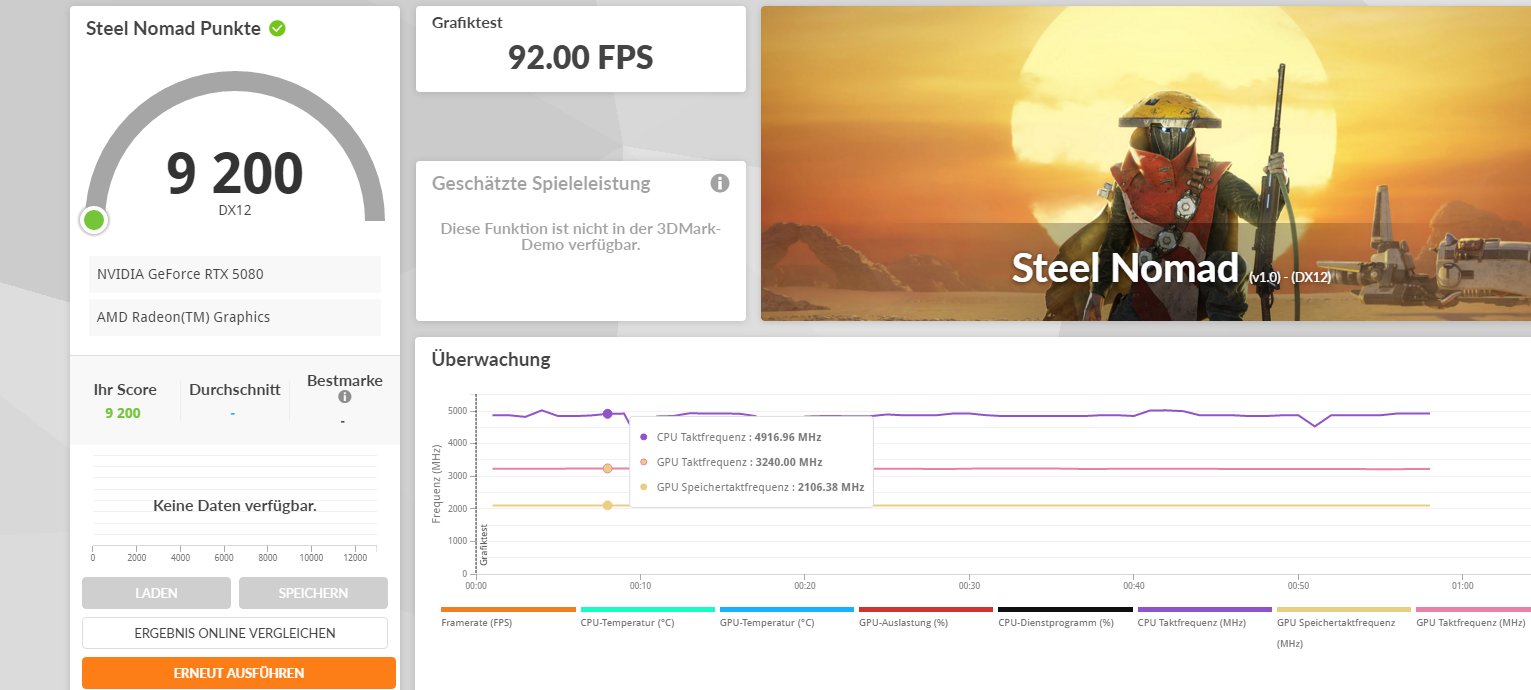The image size is (1531, 690).
Task: Click the purple CPU clock marker on the graph
Action: tap(607, 414)
